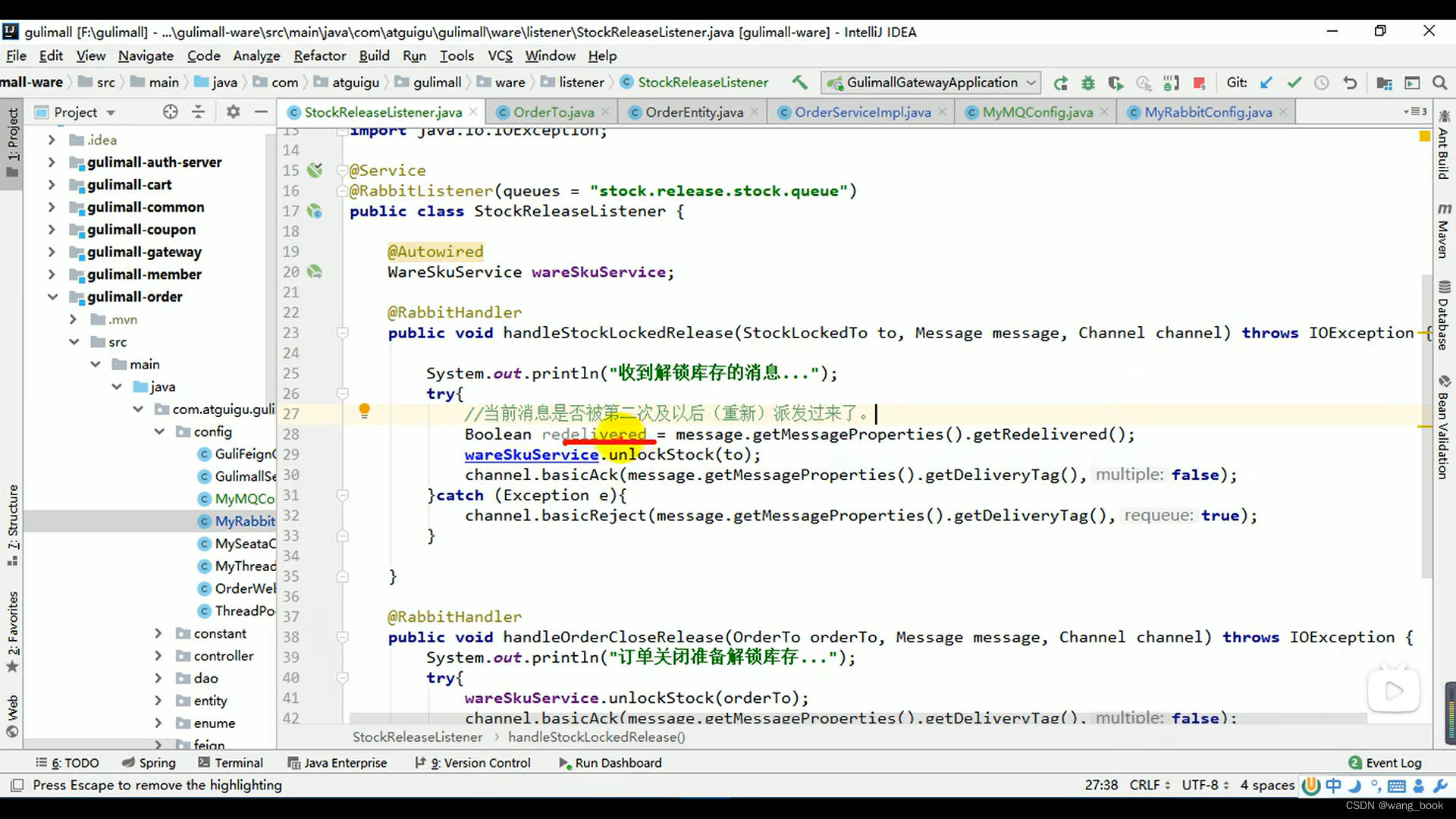Click the yellow inspection indicator square
The height and width of the screenshot is (819, 1456).
point(1424,136)
